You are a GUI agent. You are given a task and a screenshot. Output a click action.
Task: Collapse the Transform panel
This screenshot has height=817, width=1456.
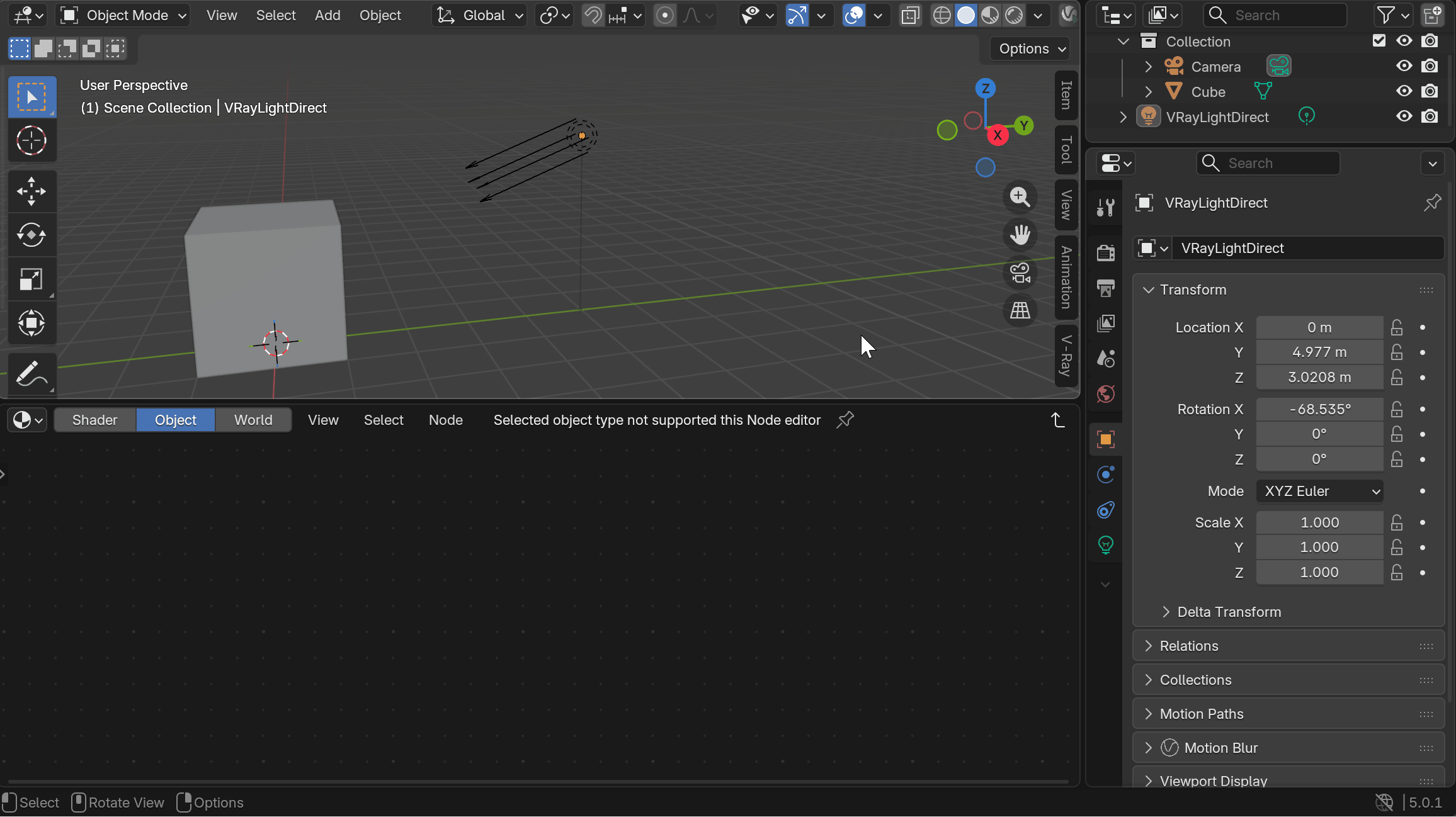click(1148, 290)
